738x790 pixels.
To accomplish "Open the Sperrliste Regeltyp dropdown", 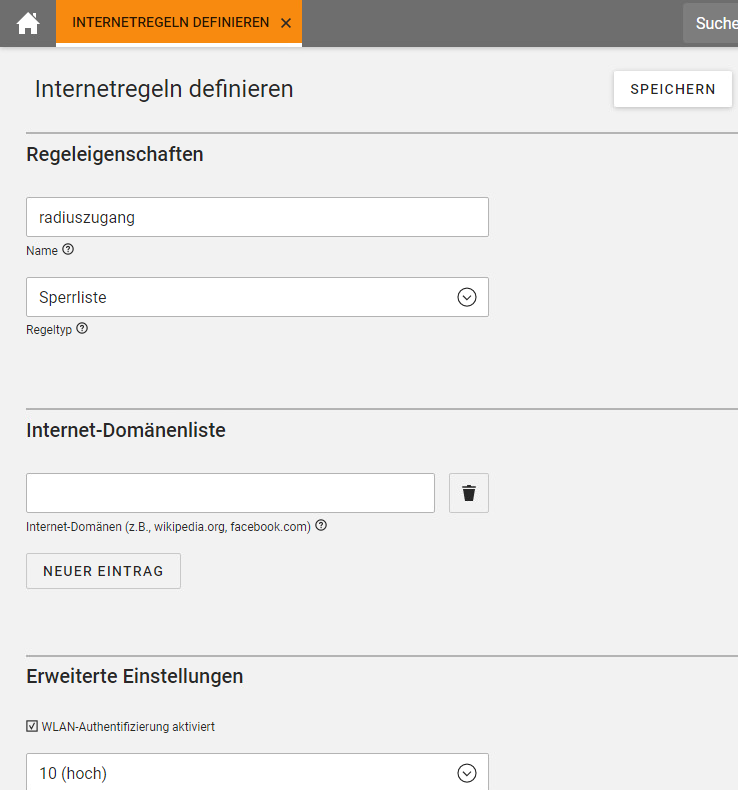I will [x=257, y=297].
